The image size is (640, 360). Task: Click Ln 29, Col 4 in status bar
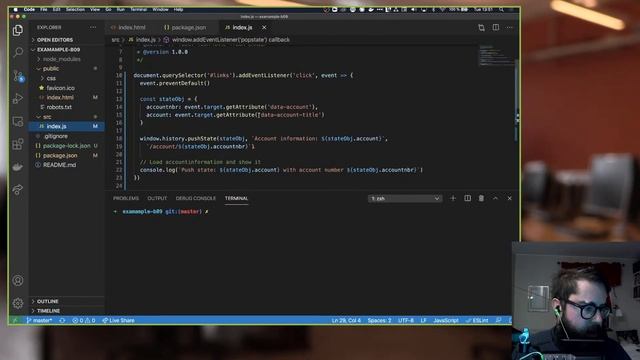point(346,320)
